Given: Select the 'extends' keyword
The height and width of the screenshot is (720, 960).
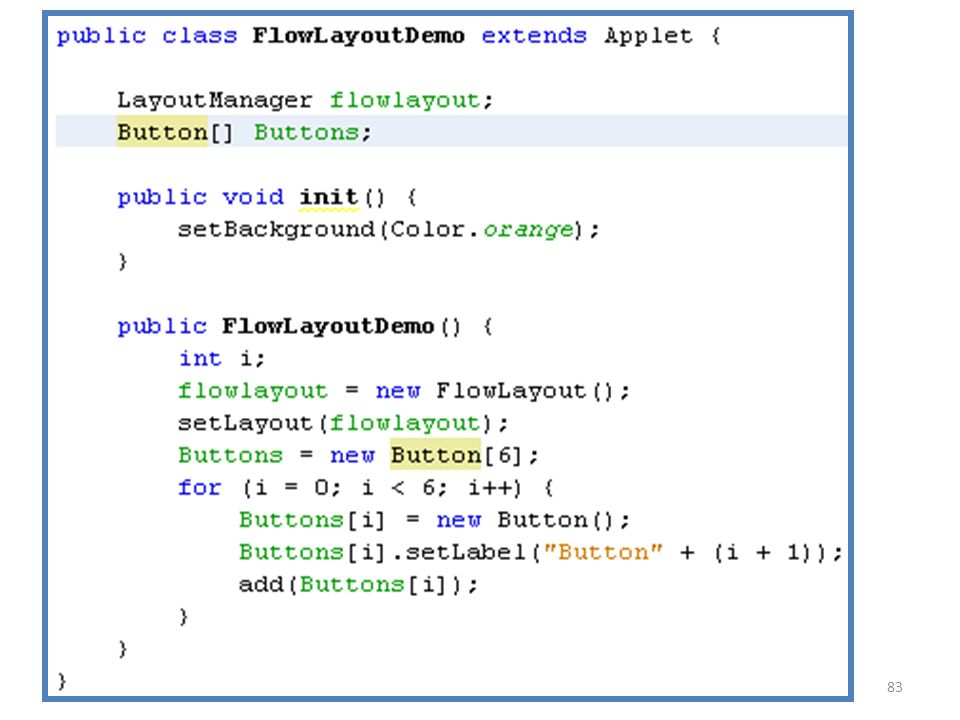Looking at the screenshot, I should [x=534, y=36].
